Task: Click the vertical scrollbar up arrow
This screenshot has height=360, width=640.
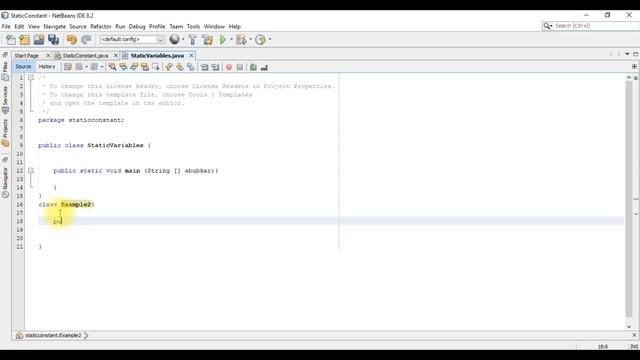Action: 629,78
